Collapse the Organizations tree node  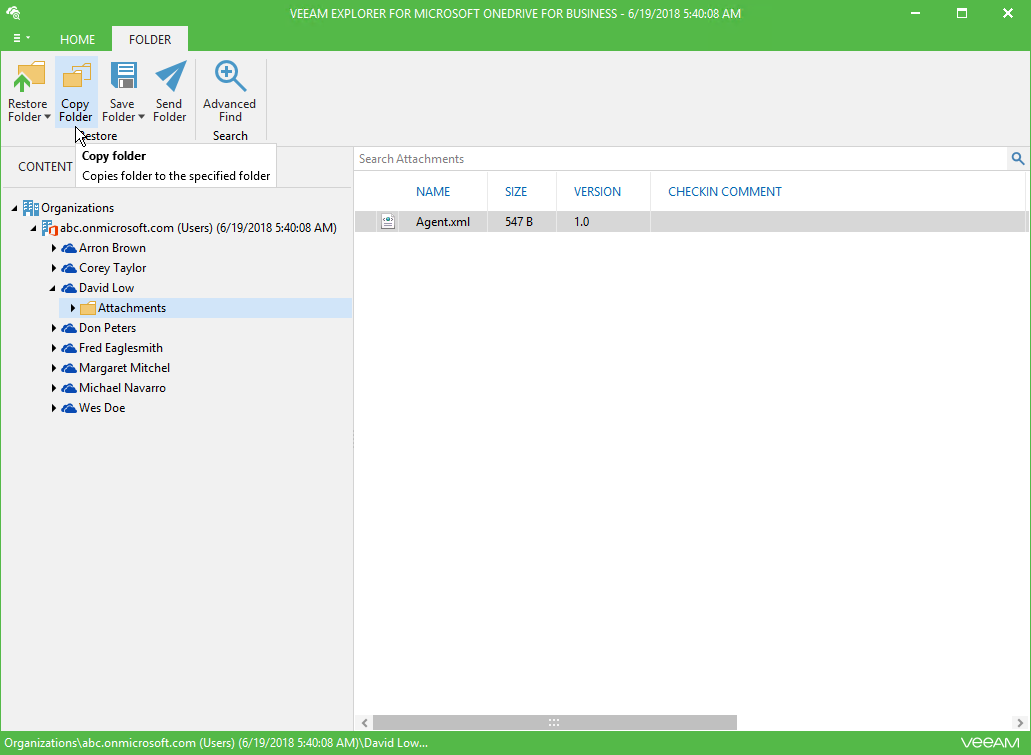tap(14, 208)
